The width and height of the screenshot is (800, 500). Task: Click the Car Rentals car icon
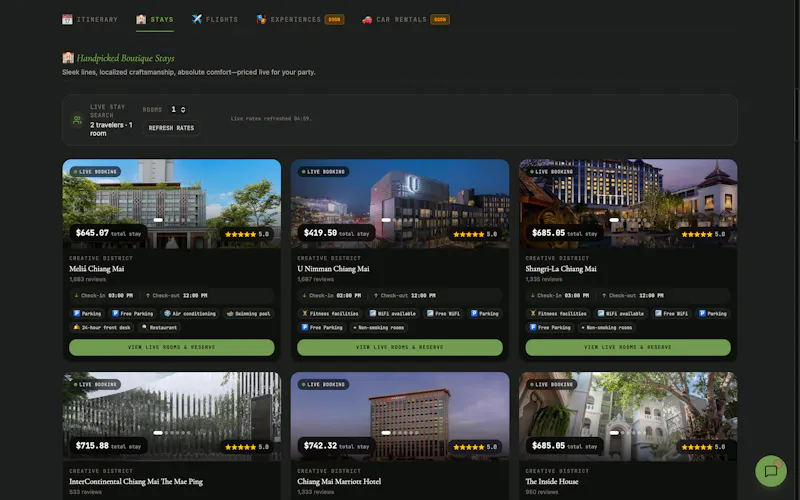tap(367, 19)
